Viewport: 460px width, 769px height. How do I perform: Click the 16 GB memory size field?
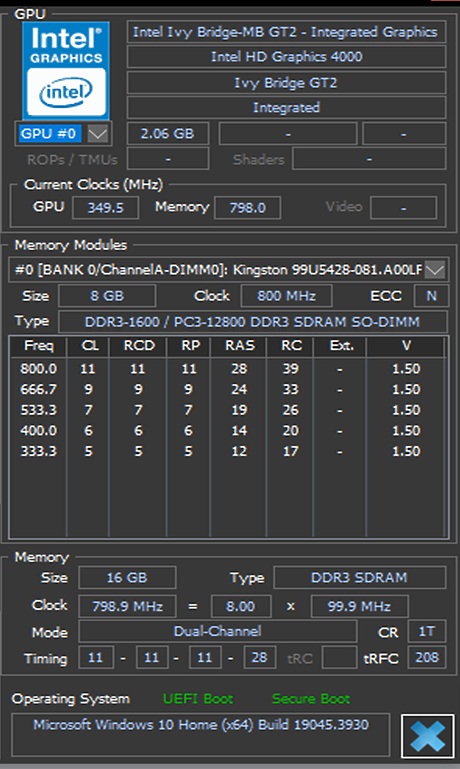pyautogui.click(x=127, y=578)
